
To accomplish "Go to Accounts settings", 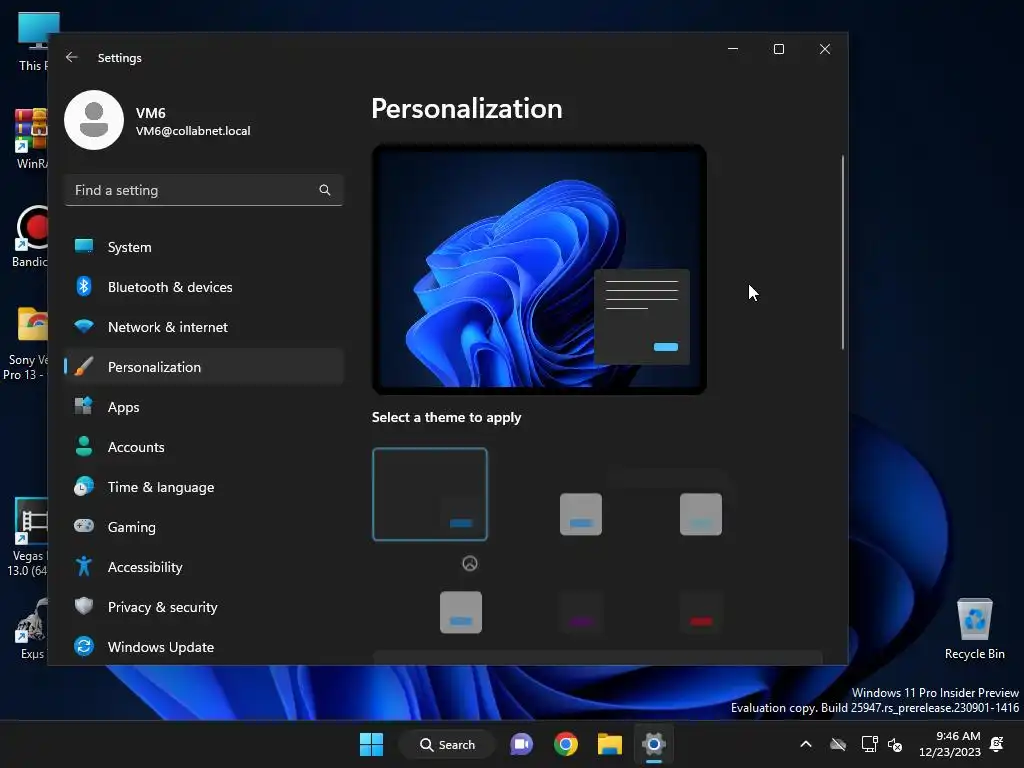I will [204, 447].
